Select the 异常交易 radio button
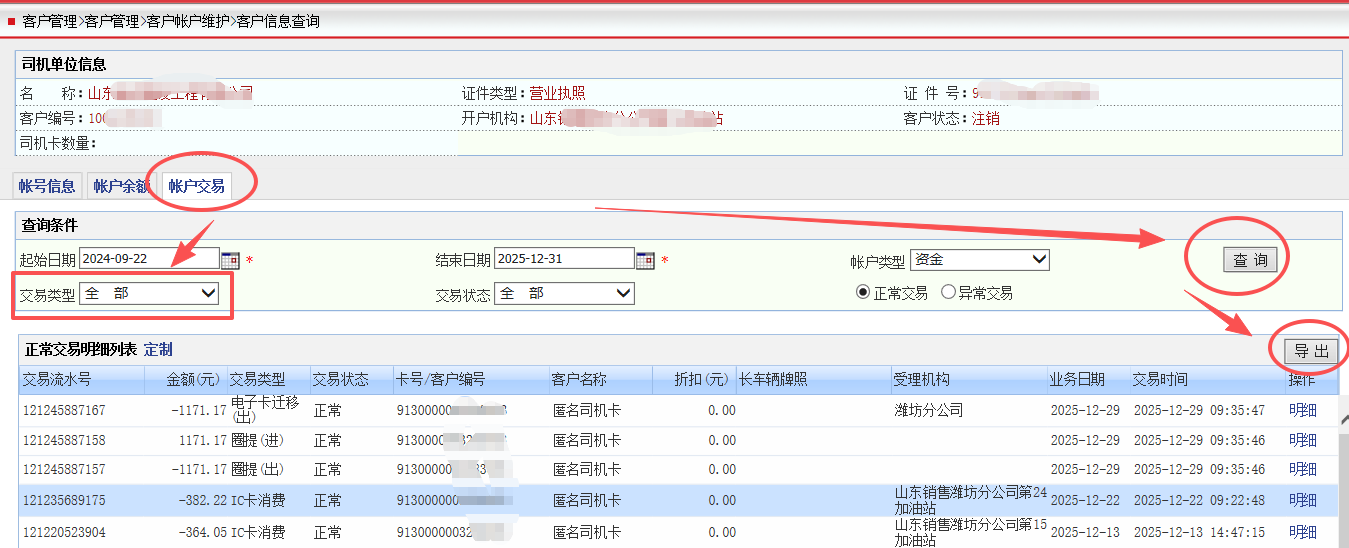Viewport: 1349px width, 548px height. point(948,293)
